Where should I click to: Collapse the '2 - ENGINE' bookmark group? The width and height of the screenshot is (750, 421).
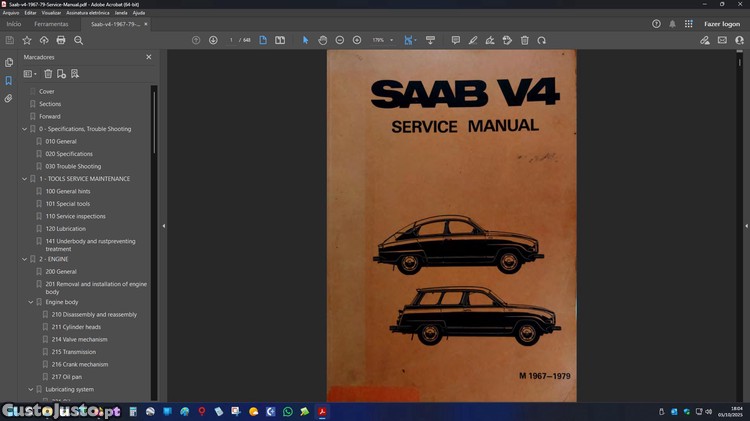pyautogui.click(x=25, y=259)
